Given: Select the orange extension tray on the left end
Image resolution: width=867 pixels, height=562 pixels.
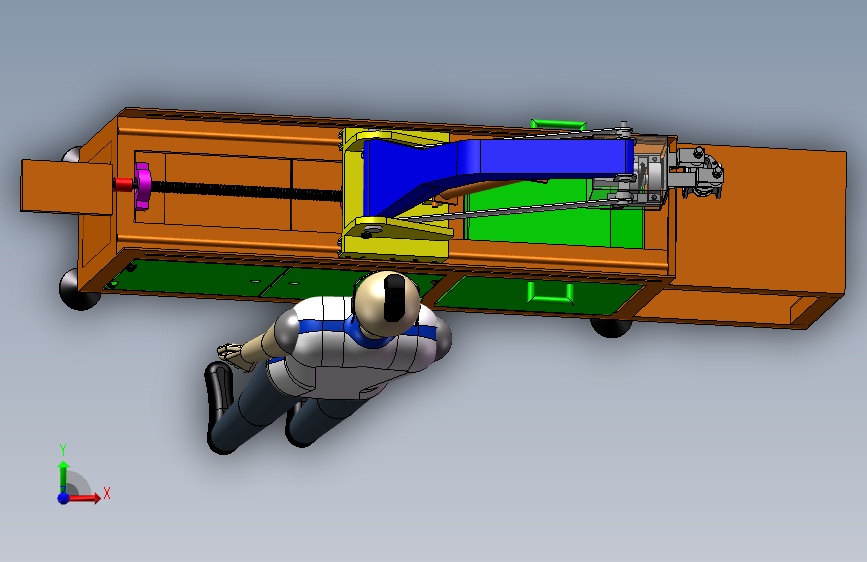Looking at the screenshot, I should pos(66,186).
